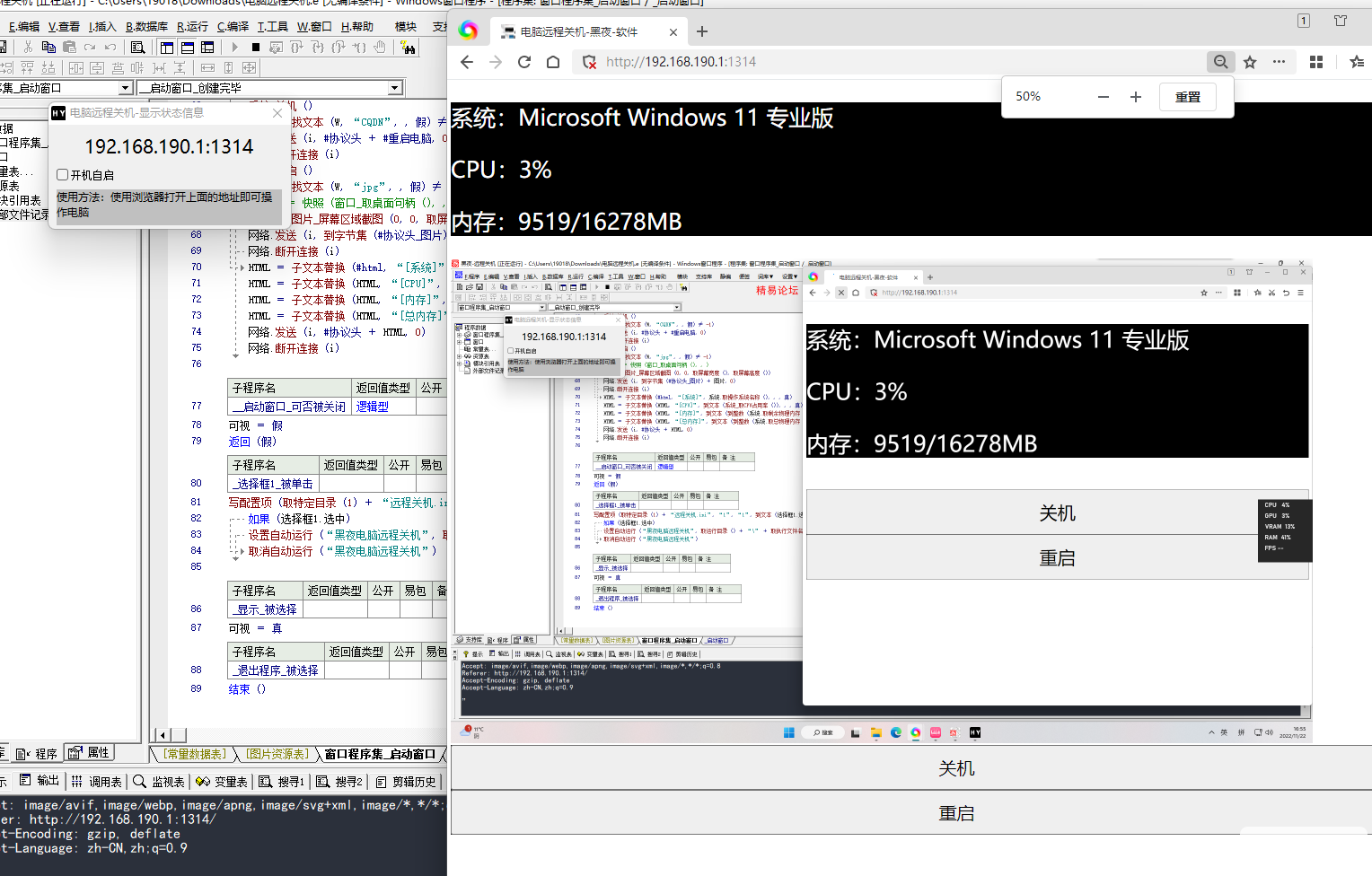The image size is (1372, 876).
Task: Bookmark page with star icon
Action: [x=1250, y=62]
